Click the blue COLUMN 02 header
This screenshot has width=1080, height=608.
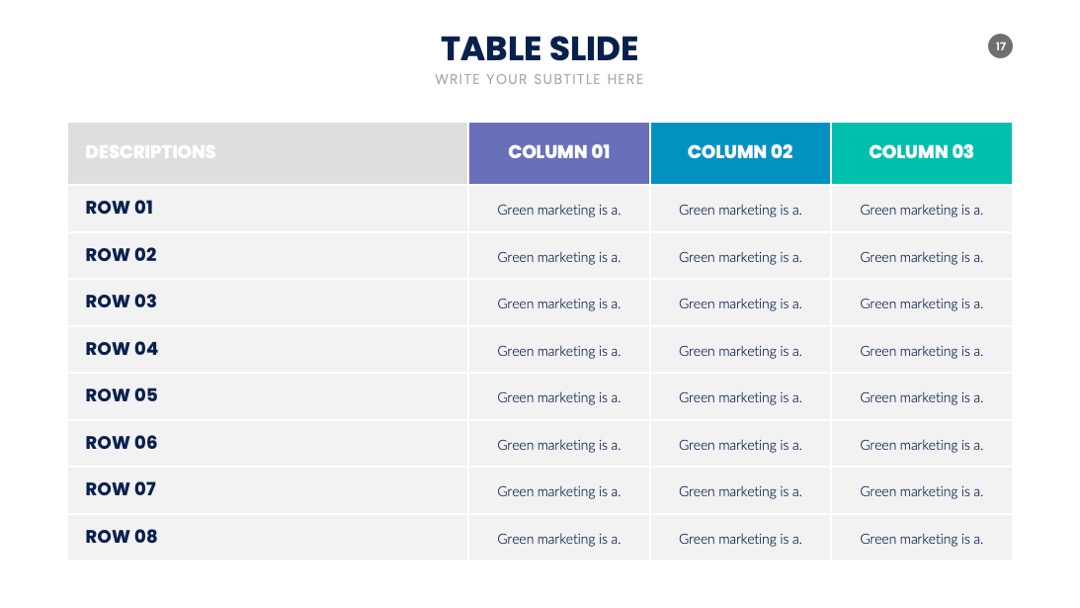[x=740, y=153]
